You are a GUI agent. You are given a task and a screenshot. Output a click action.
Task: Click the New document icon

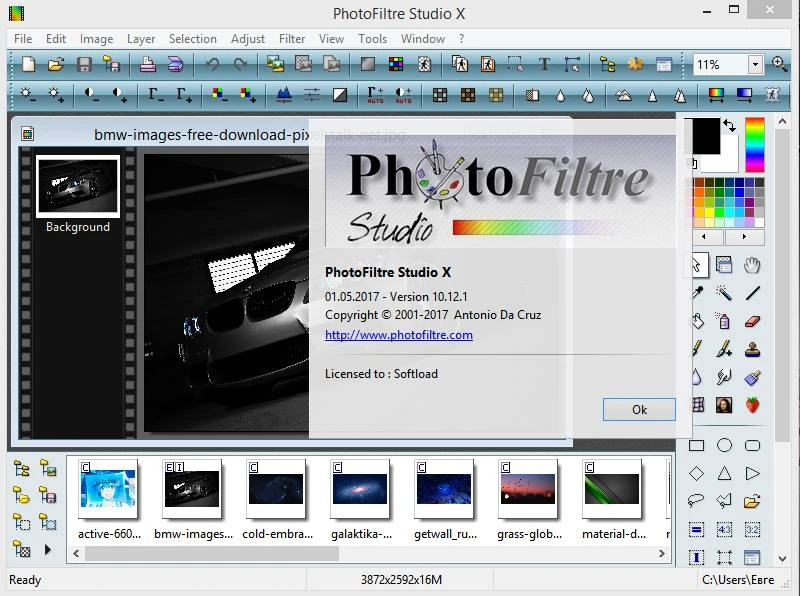point(29,65)
